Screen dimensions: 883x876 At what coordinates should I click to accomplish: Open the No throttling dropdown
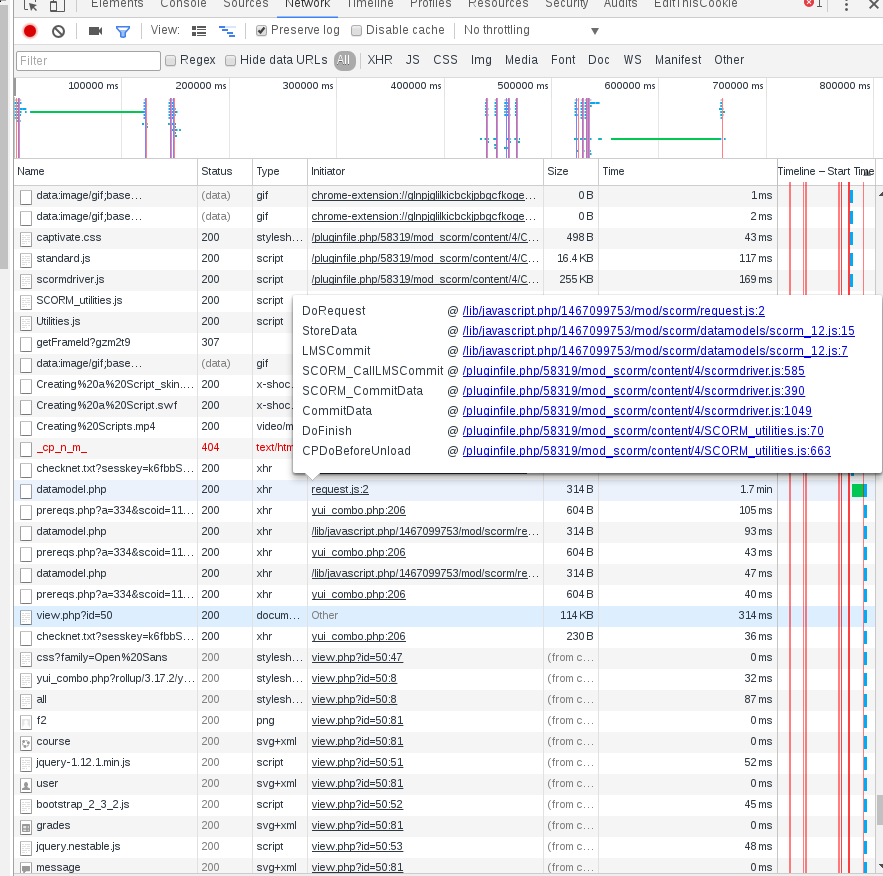pyautogui.click(x=531, y=30)
